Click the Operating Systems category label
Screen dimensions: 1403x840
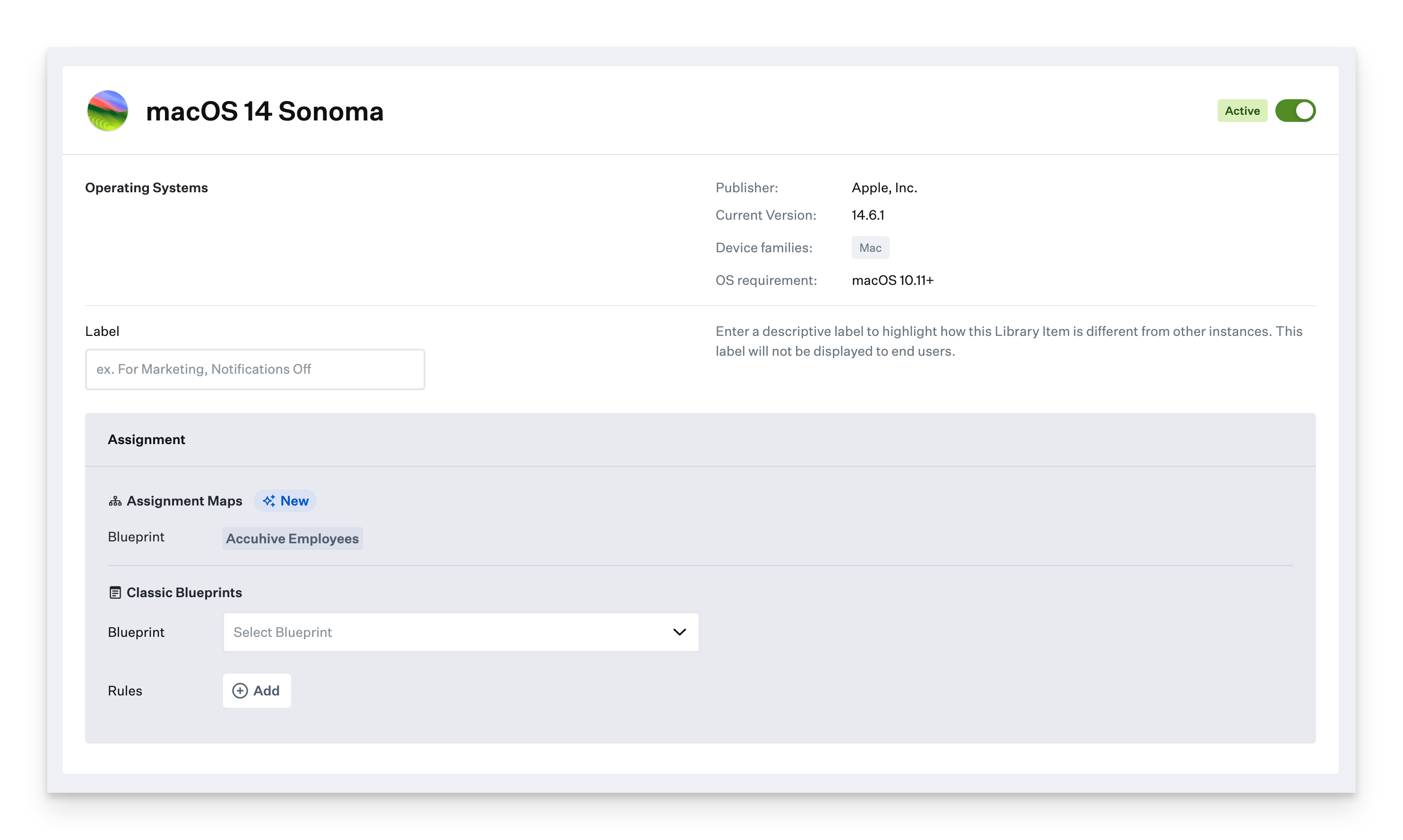(x=146, y=188)
